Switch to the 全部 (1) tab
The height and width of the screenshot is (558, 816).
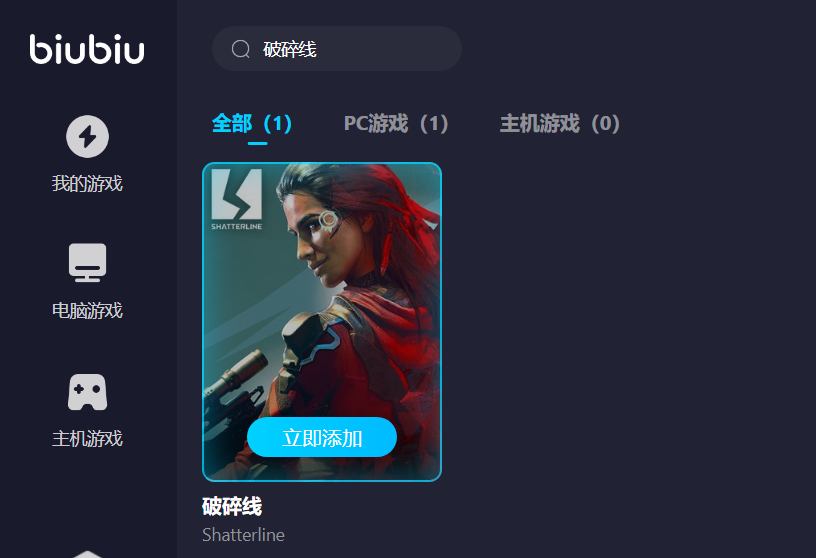tap(252, 124)
